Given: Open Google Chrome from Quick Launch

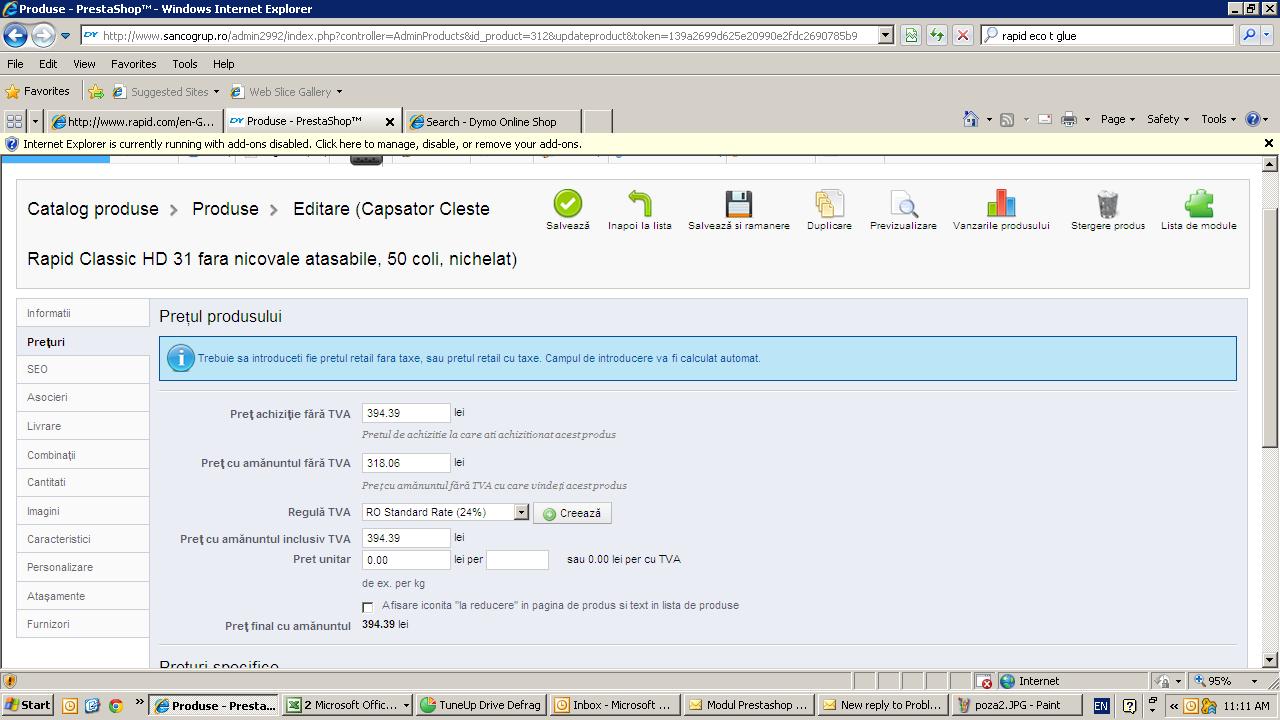Looking at the screenshot, I should click(x=115, y=705).
